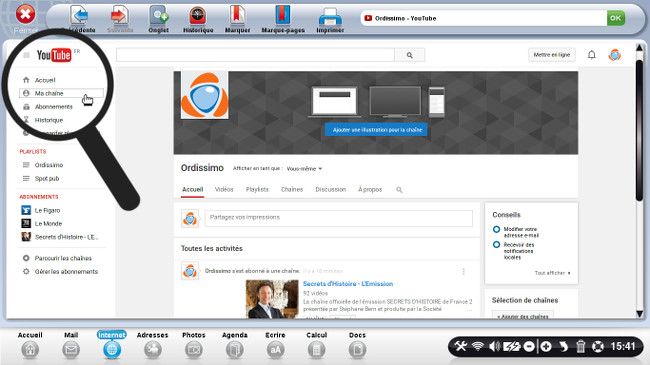Go back with the Précédente arrow icon
This screenshot has width=650, height=365.
pos(79,15)
